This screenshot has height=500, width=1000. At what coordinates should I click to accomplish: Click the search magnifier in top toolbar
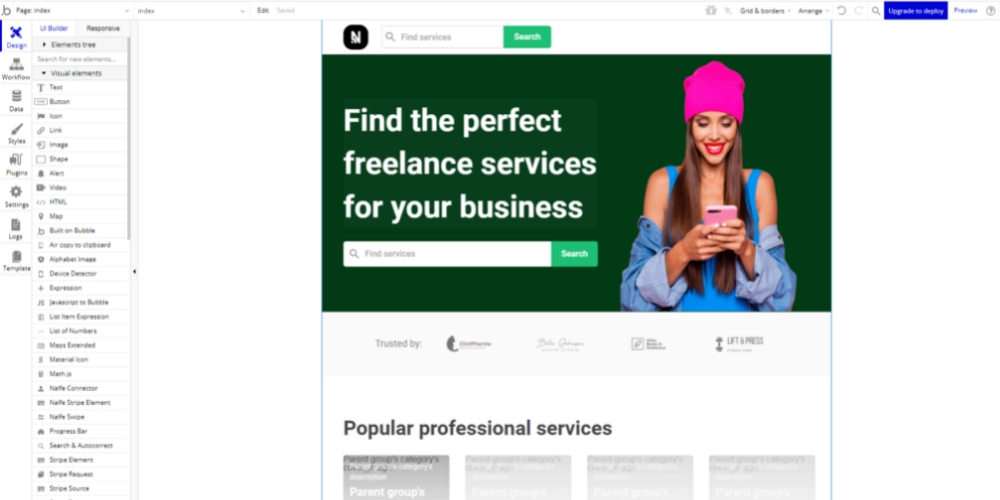(x=876, y=11)
